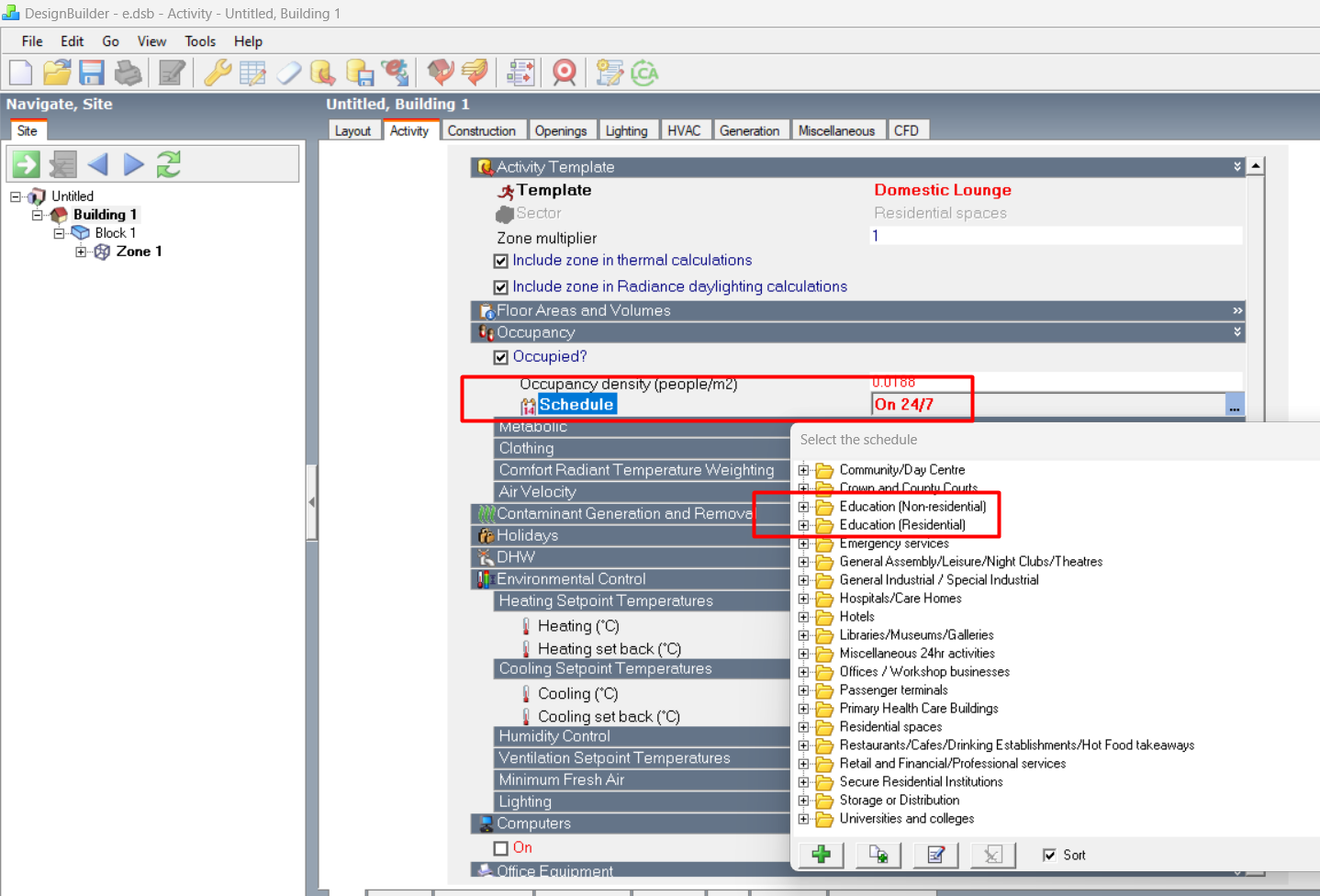Go back with the blue left arrow
This screenshot has width=1320, height=896.
[x=97, y=164]
